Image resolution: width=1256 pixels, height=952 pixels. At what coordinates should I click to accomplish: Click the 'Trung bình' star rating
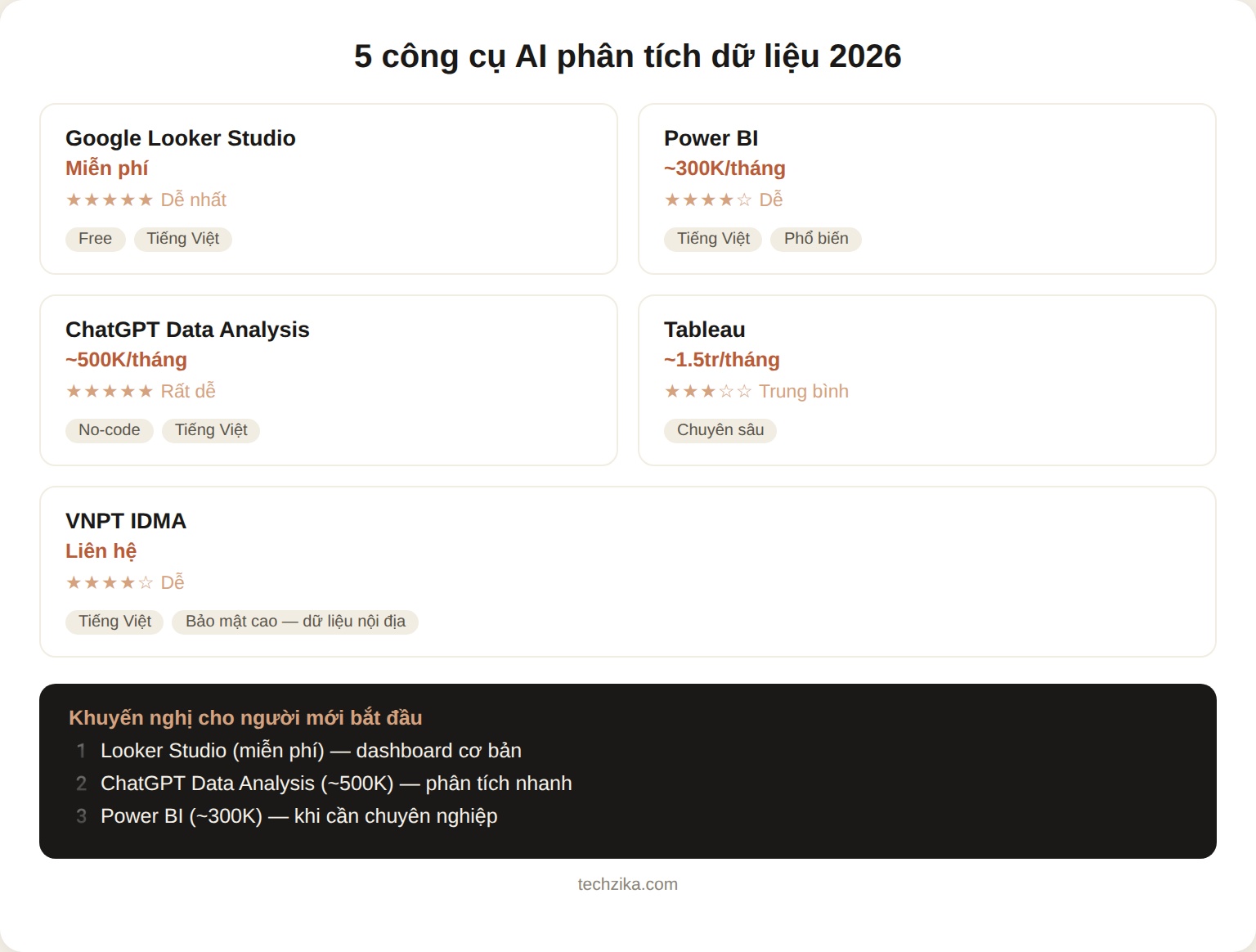click(756, 391)
